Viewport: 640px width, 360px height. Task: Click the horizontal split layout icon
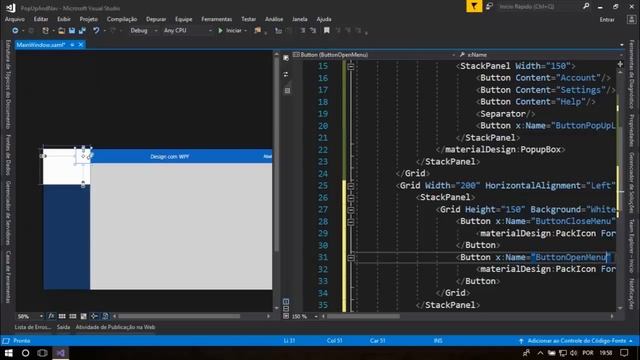click(286, 309)
